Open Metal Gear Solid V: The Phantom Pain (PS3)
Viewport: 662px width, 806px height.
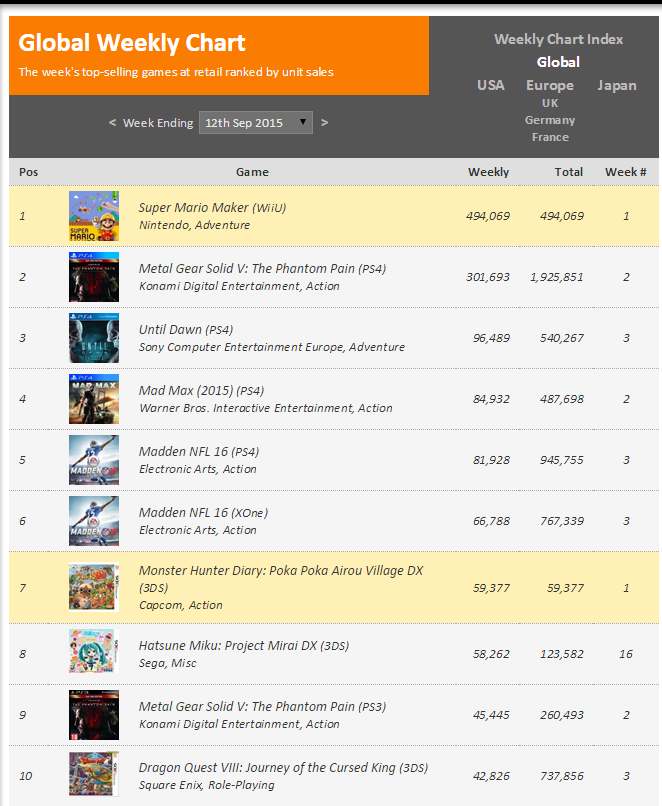click(x=262, y=707)
